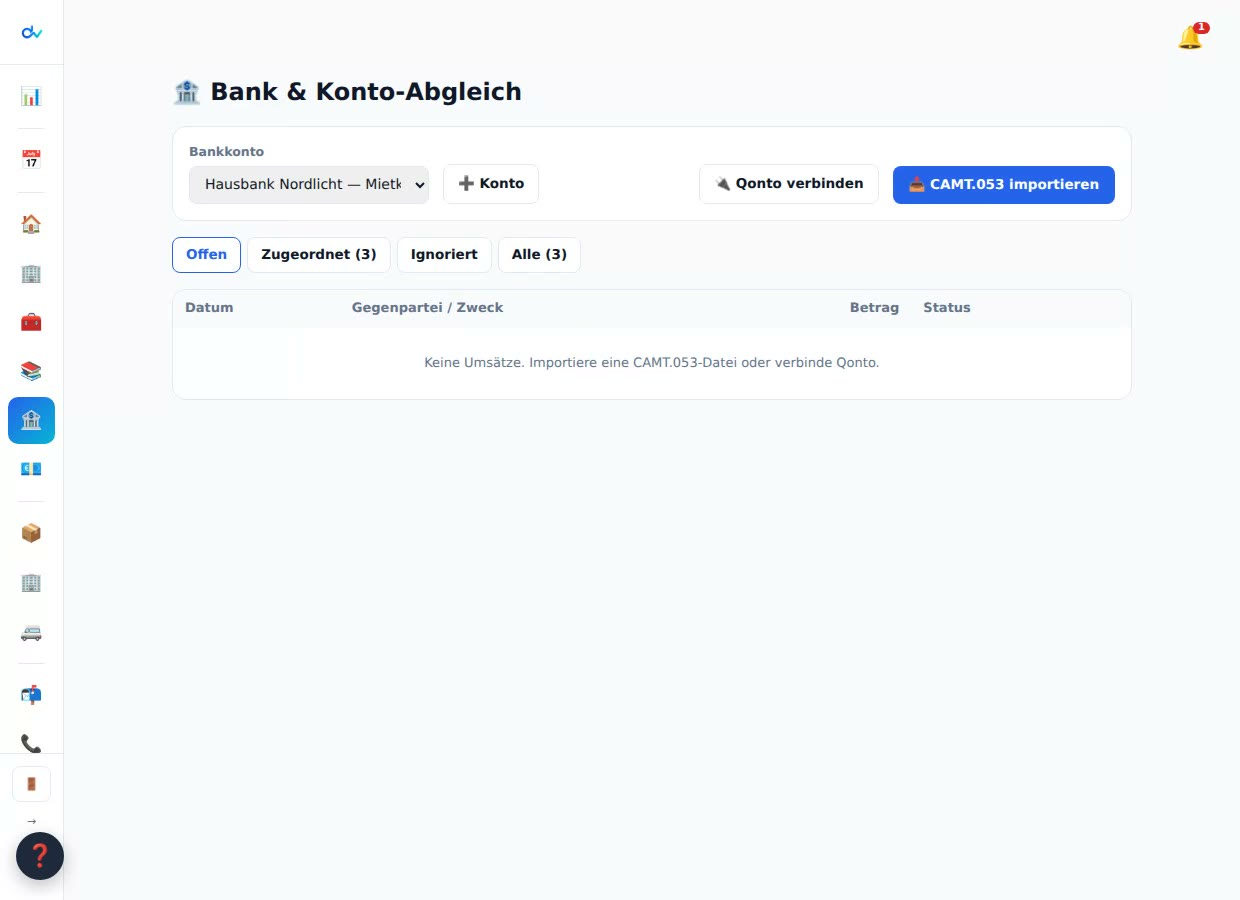Open the question mark help button

[40, 856]
